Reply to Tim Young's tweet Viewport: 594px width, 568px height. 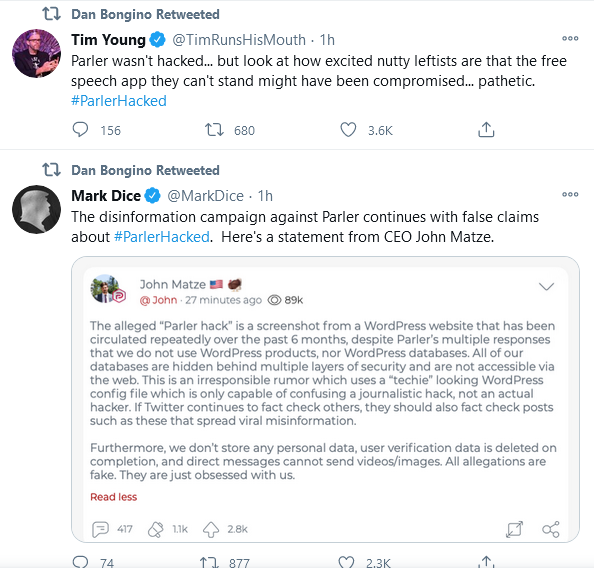80,130
